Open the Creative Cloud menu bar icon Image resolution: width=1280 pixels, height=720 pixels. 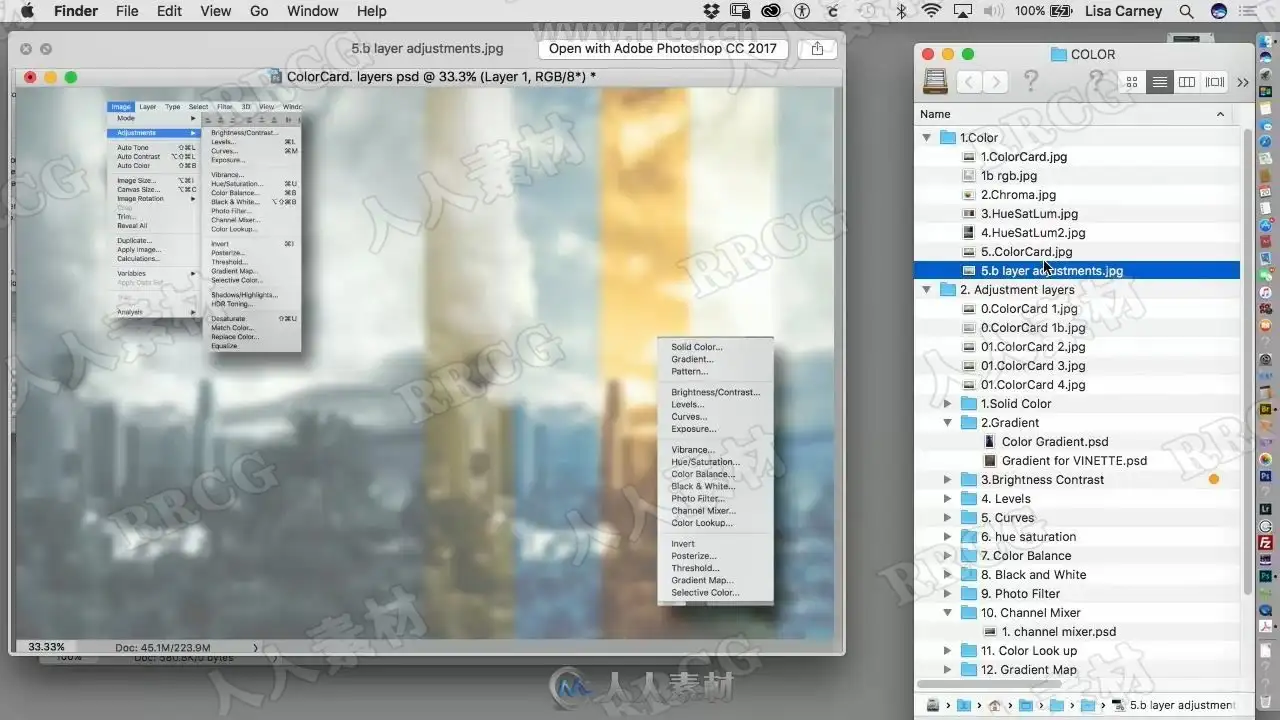pos(771,11)
